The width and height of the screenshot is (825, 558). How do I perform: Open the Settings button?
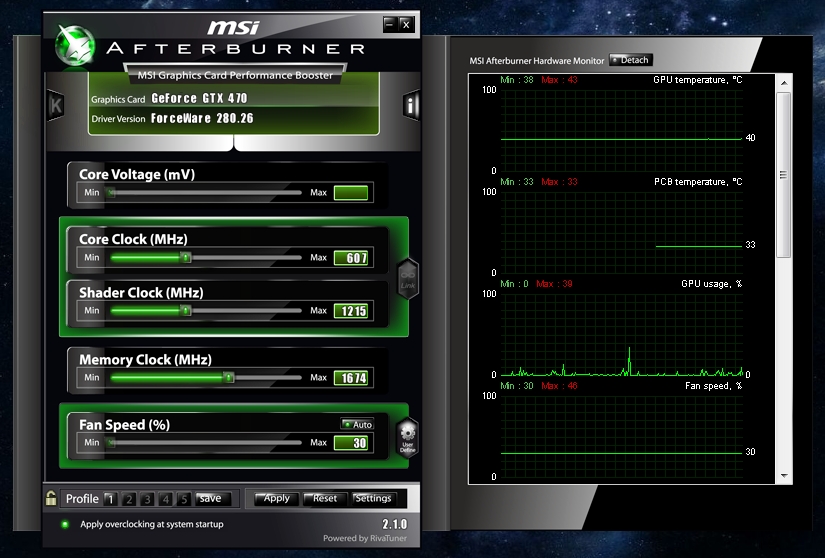[x=373, y=499]
